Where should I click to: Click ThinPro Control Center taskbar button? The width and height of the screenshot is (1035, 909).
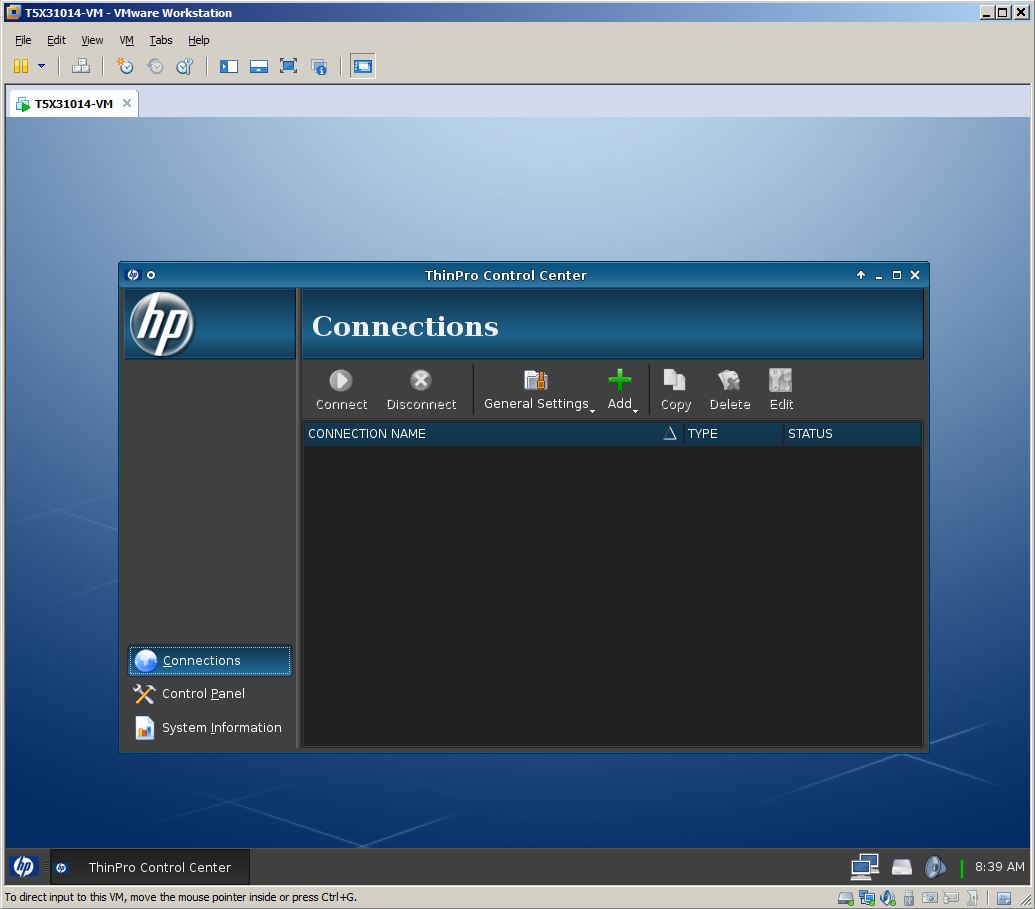[x=150, y=867]
